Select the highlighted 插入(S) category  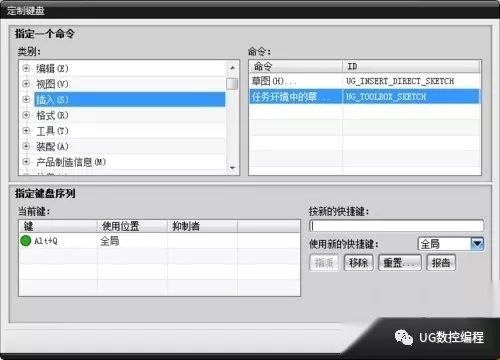130,99
